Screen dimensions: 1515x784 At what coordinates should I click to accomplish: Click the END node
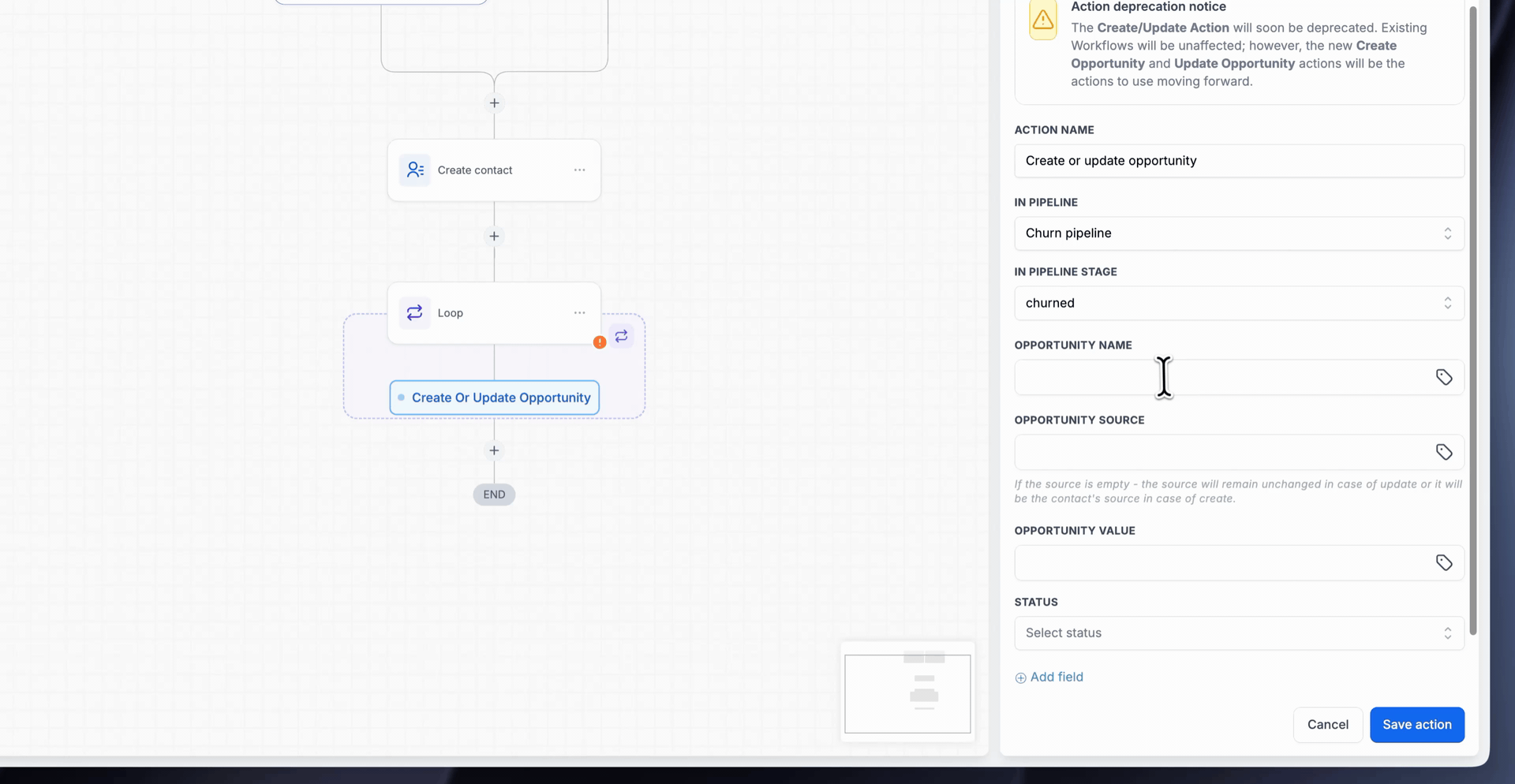click(x=494, y=495)
